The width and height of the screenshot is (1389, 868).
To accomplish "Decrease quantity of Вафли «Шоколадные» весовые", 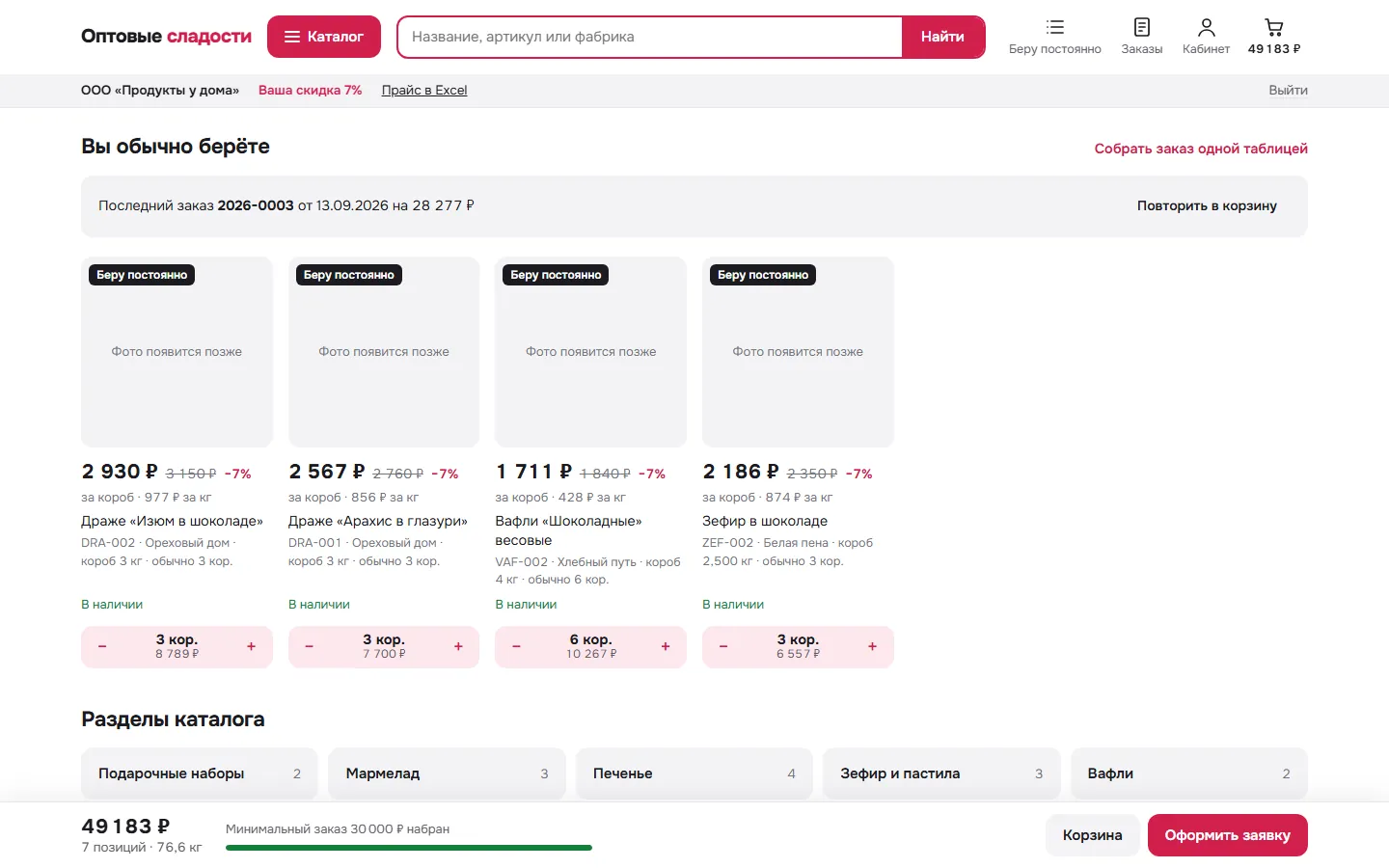I will coord(516,646).
